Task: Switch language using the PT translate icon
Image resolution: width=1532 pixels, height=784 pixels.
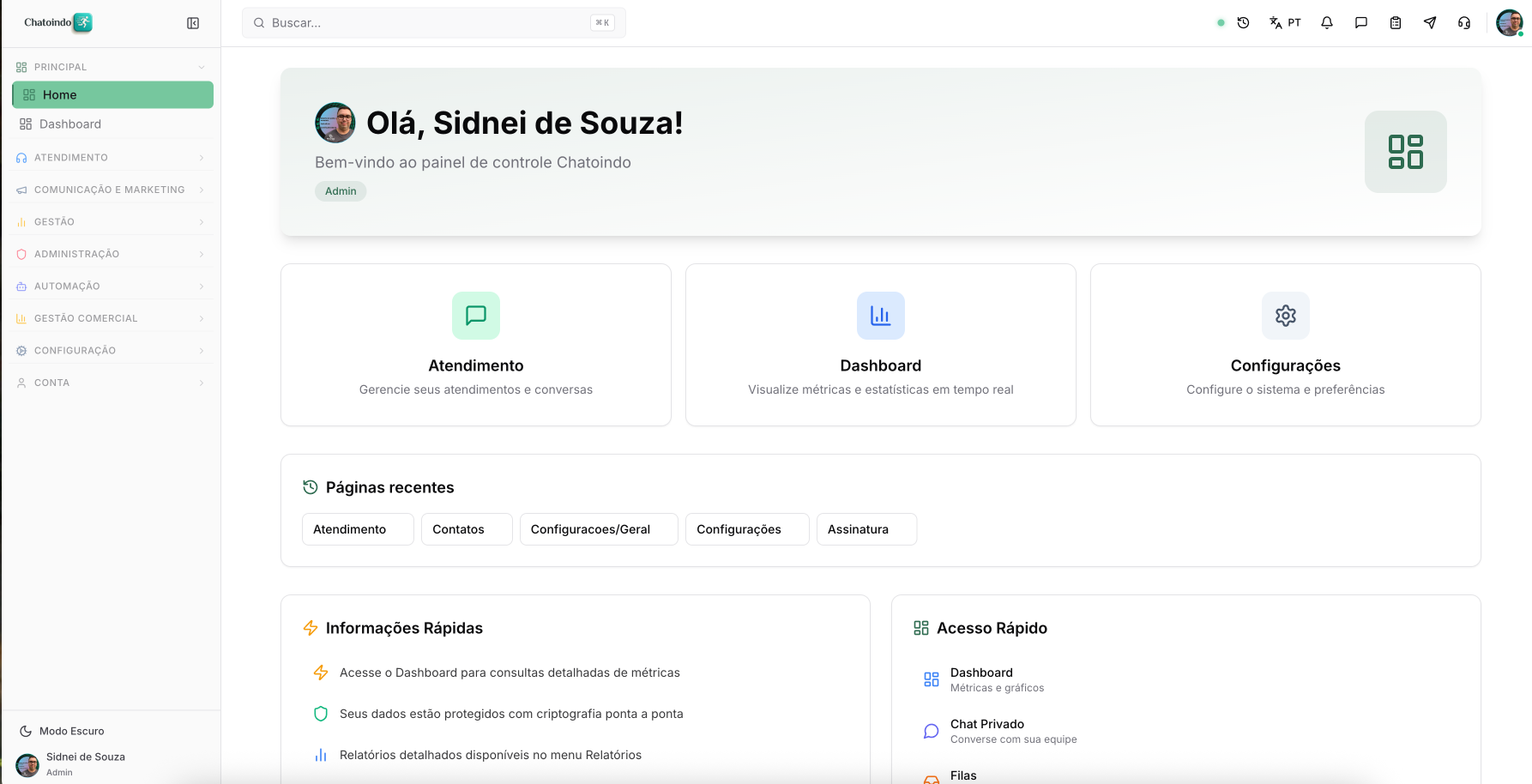Action: pyautogui.click(x=1283, y=22)
